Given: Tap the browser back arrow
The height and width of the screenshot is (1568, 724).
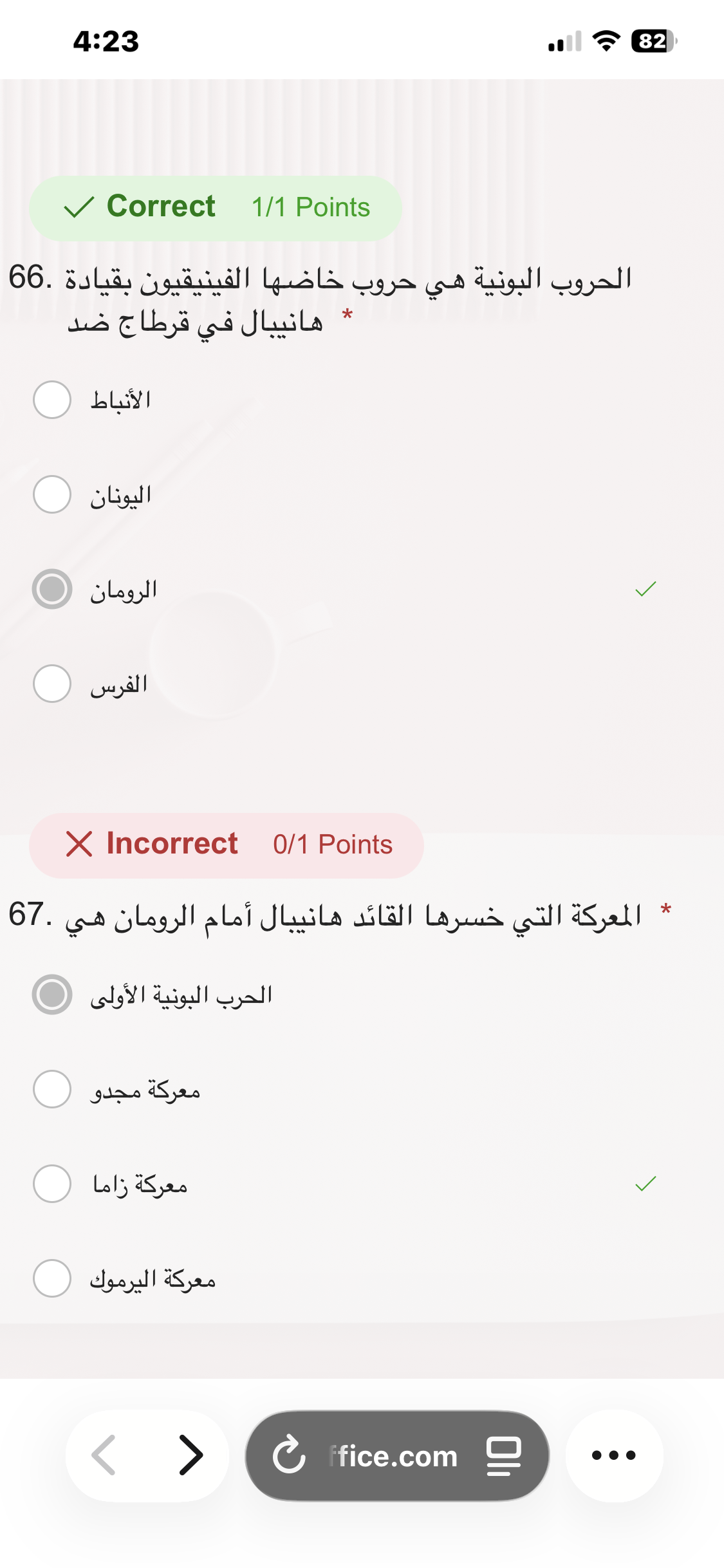Looking at the screenshot, I should click(104, 1455).
